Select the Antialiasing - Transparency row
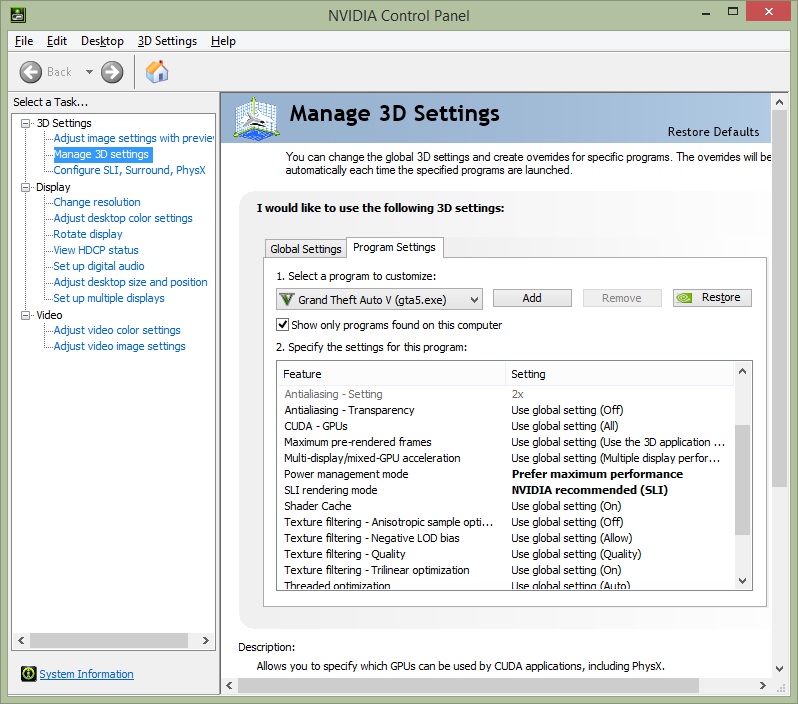 506,410
